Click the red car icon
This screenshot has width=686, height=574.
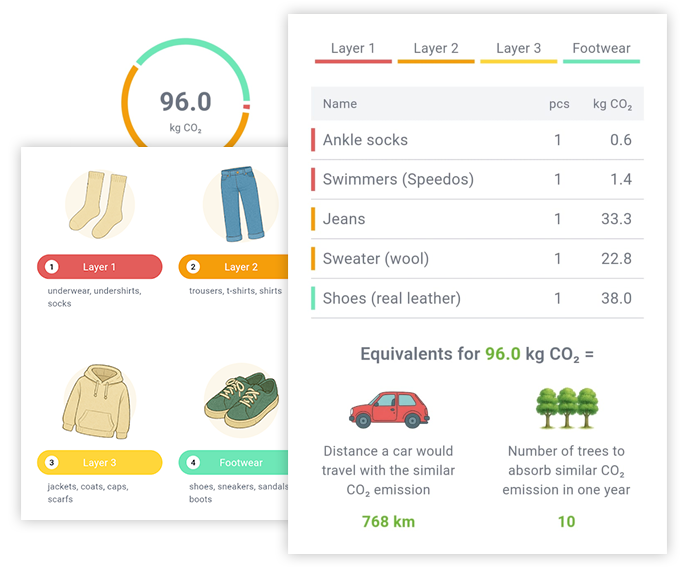pos(388,408)
